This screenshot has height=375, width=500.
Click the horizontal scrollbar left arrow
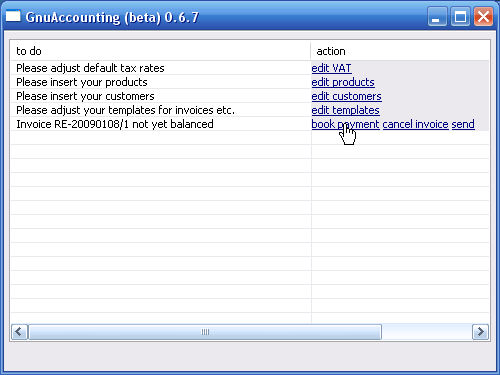(x=20, y=332)
